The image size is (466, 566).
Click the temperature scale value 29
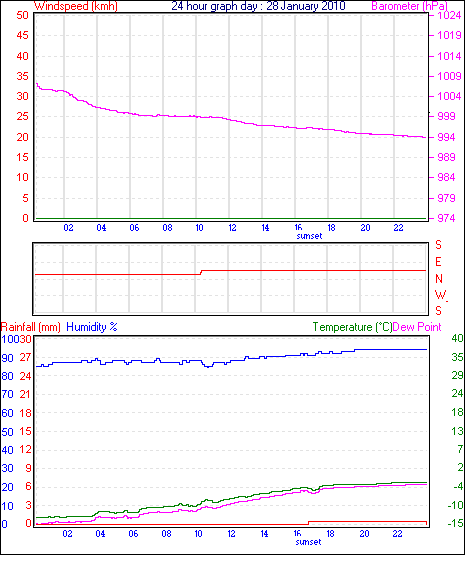(x=457, y=375)
